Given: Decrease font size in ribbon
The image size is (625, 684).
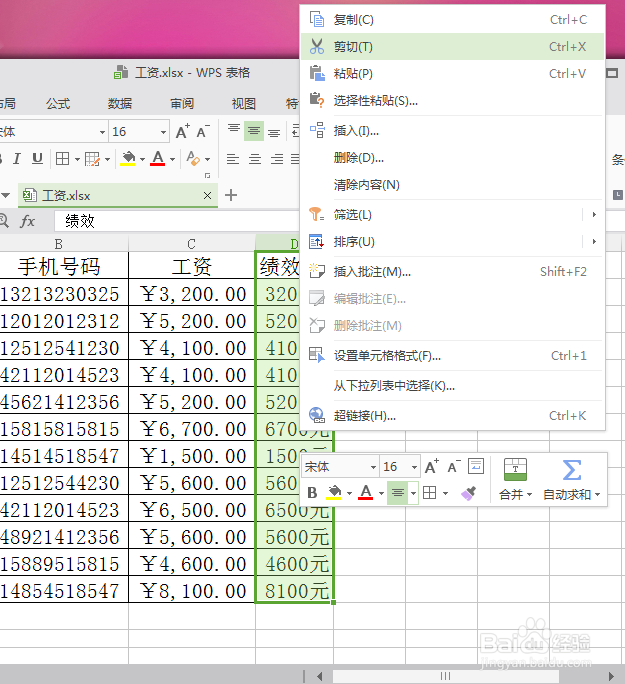Looking at the screenshot, I should pos(203,131).
